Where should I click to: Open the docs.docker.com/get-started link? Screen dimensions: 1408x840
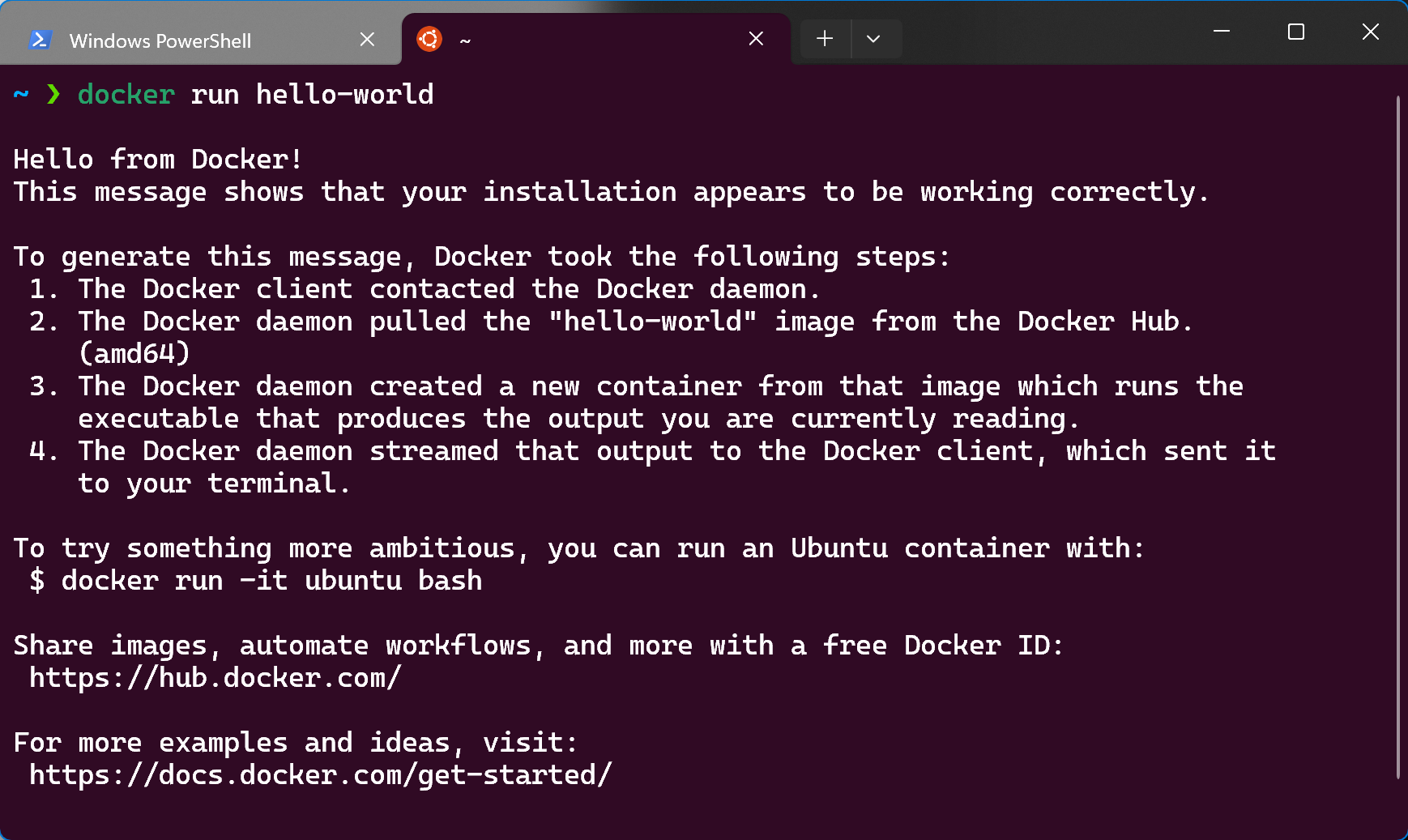(321, 775)
